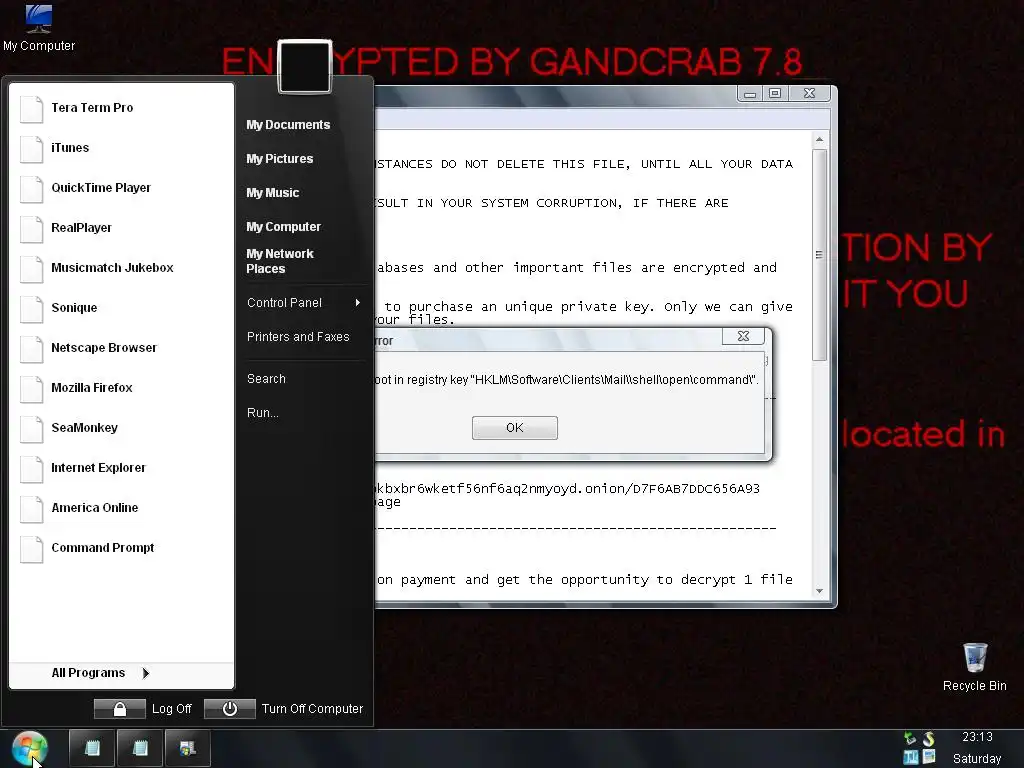Click the Command Prompt label text
Screen dimensions: 1024x768
tap(103, 548)
